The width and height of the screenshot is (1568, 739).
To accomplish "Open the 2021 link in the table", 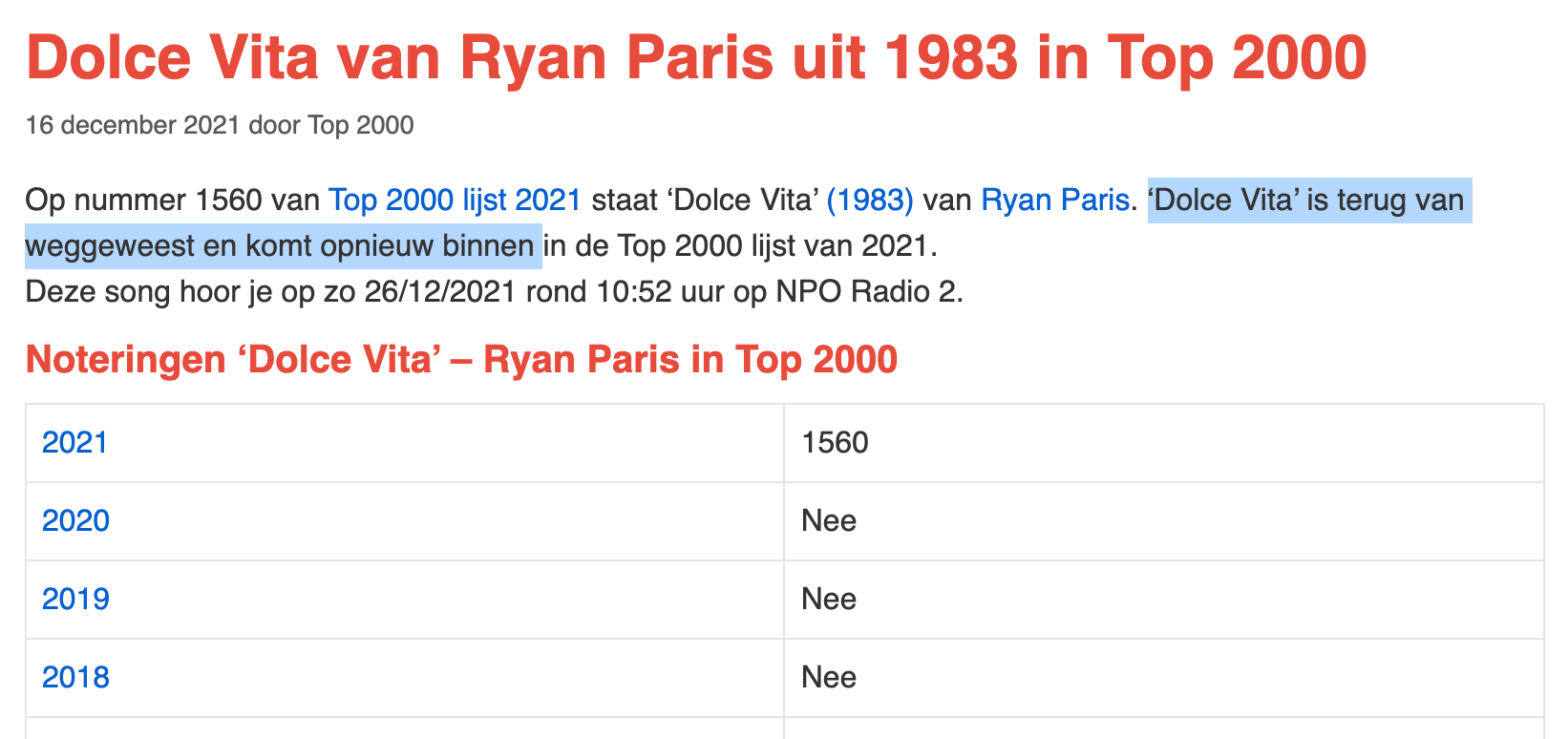I will pyautogui.click(x=74, y=442).
